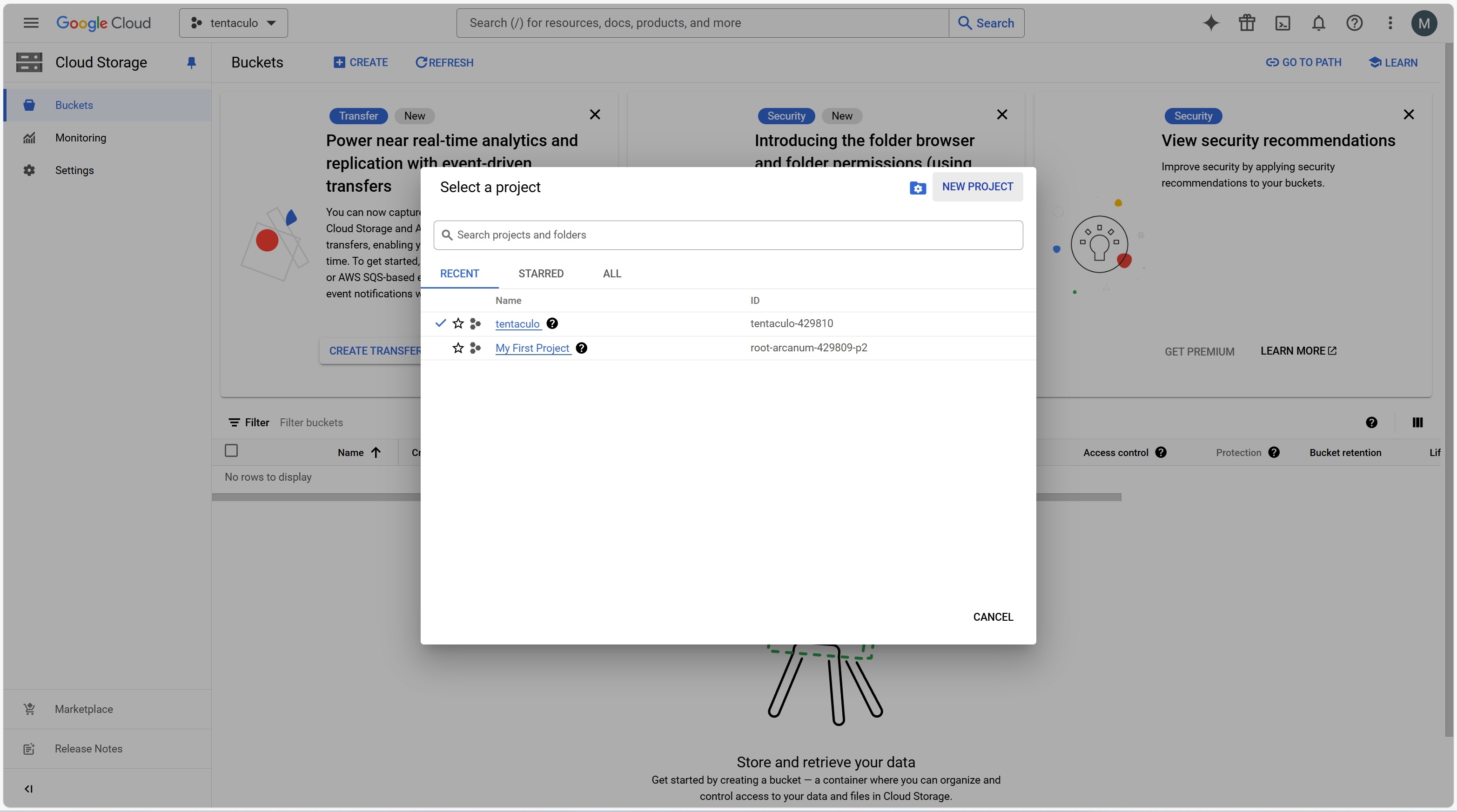Click My First Project type icon
Image resolution: width=1457 pixels, height=812 pixels.
(476, 349)
